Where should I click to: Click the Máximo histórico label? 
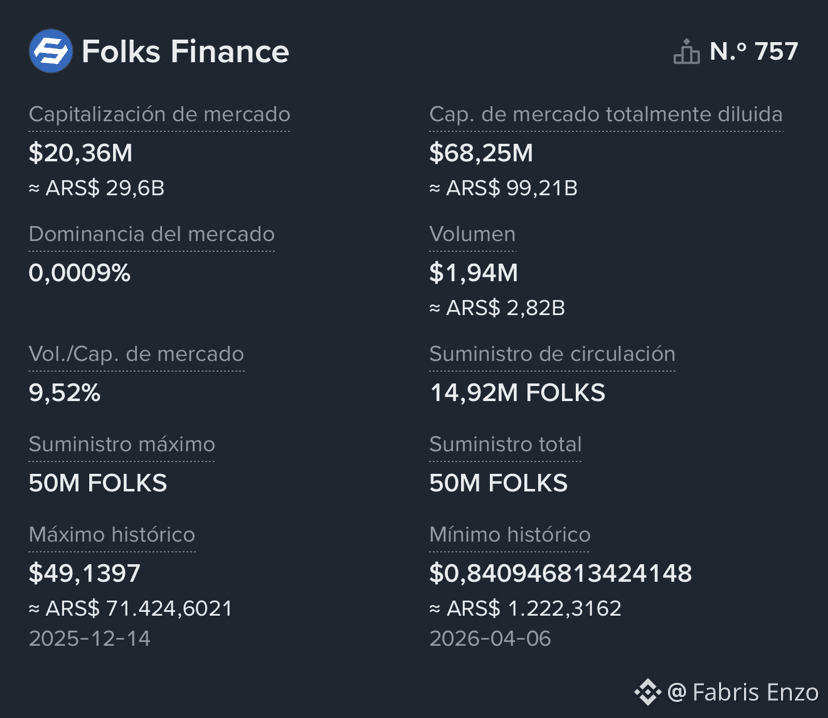[x=112, y=534]
